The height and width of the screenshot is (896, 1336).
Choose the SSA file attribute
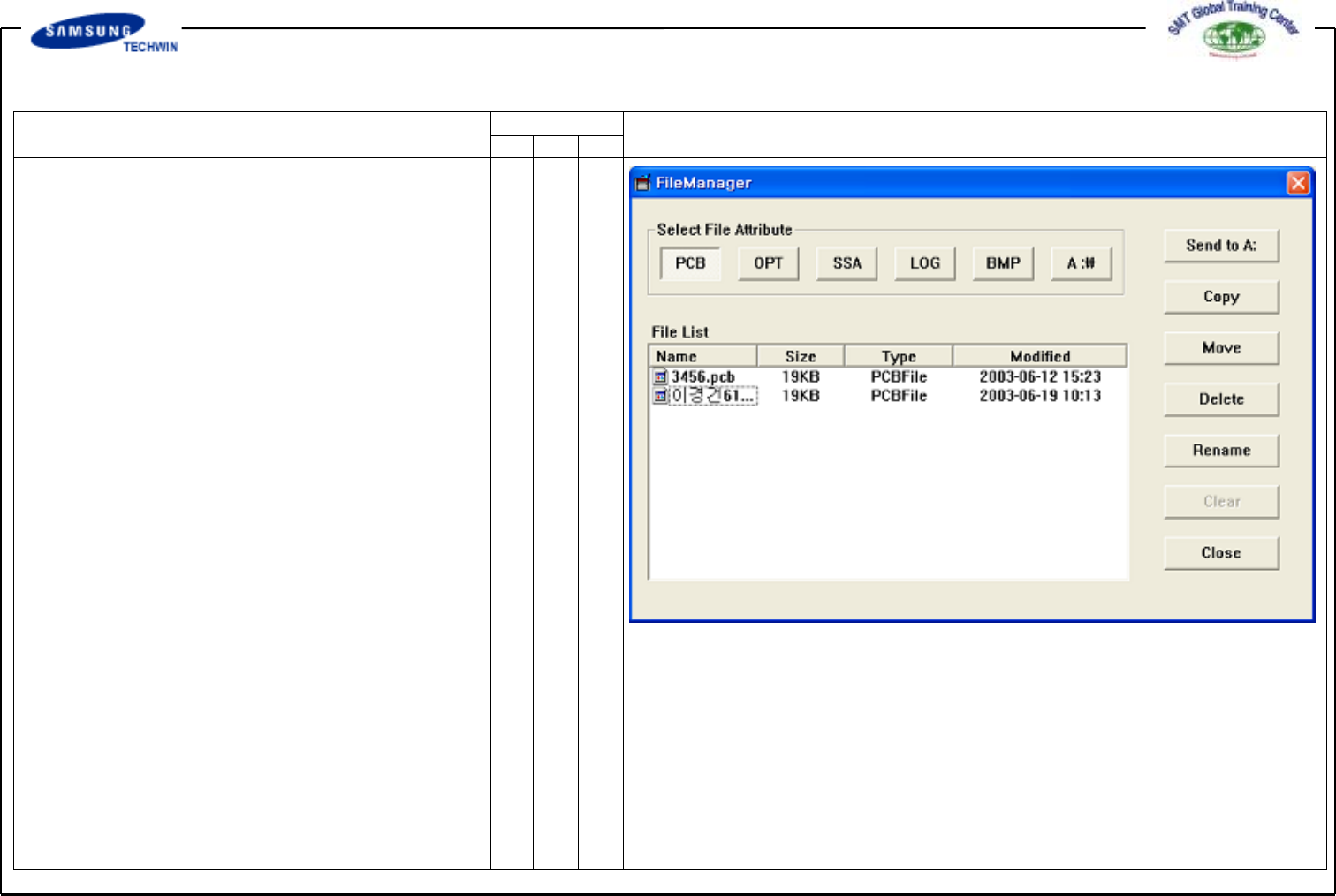point(846,263)
